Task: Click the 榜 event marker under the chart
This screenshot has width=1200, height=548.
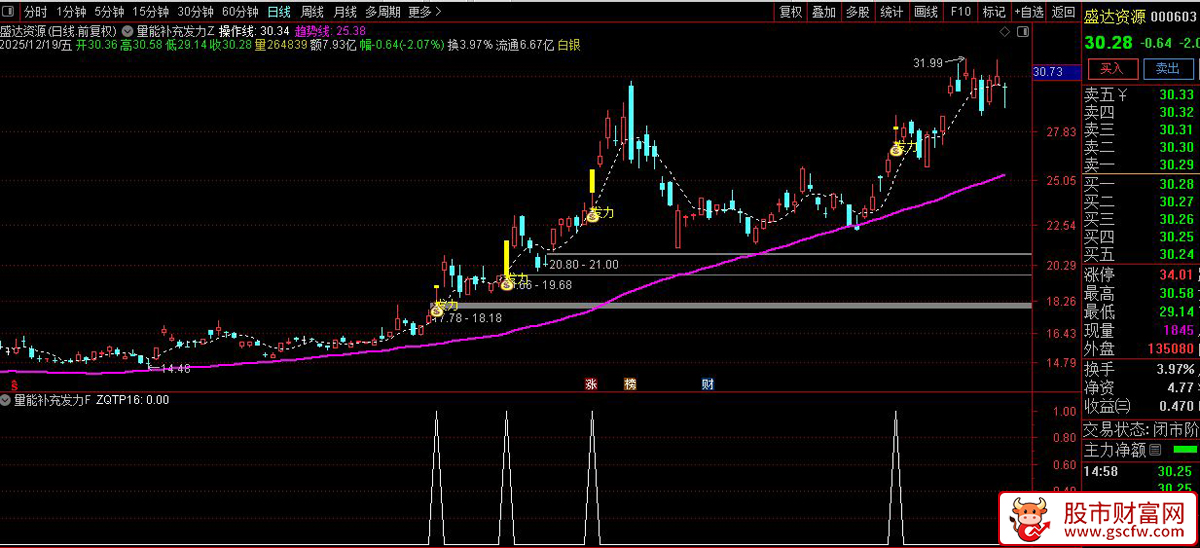Action: tap(629, 384)
